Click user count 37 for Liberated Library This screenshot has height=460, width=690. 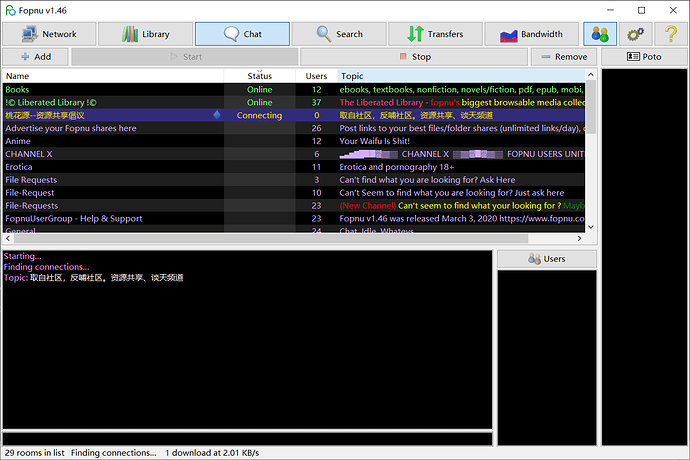pyautogui.click(x=316, y=102)
